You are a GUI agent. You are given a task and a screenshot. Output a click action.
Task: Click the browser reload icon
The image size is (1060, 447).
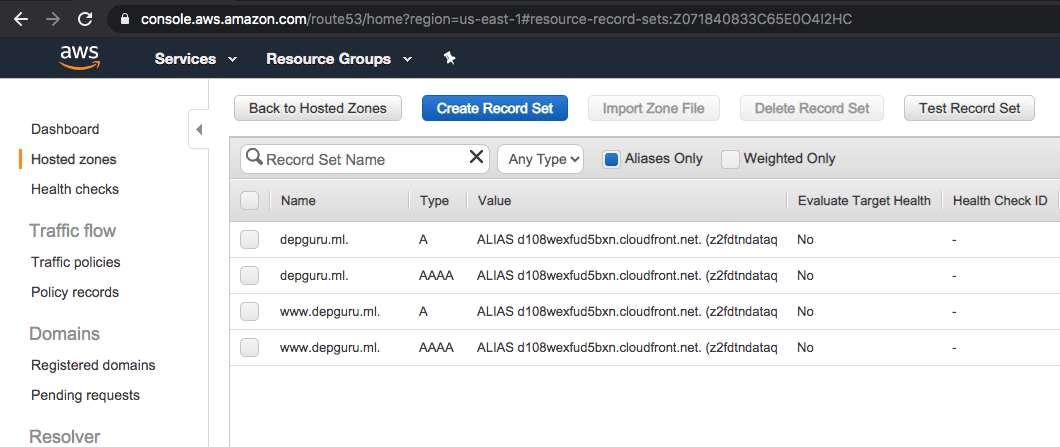click(x=85, y=19)
